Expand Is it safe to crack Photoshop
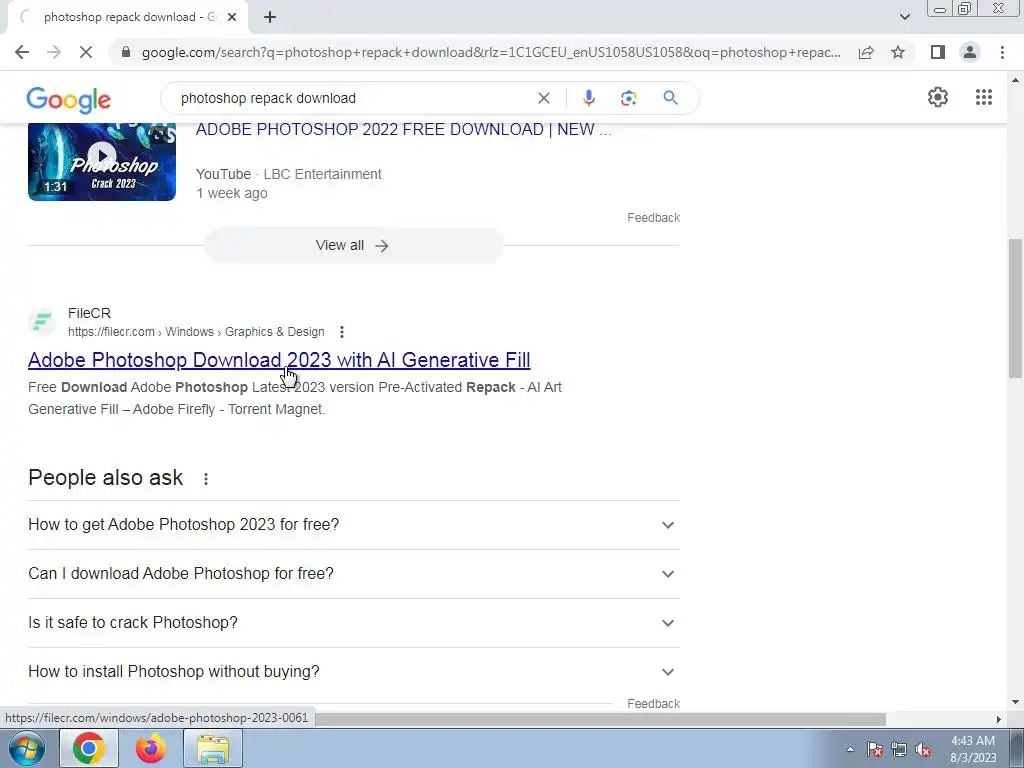The image size is (1024, 768). [x=353, y=623]
